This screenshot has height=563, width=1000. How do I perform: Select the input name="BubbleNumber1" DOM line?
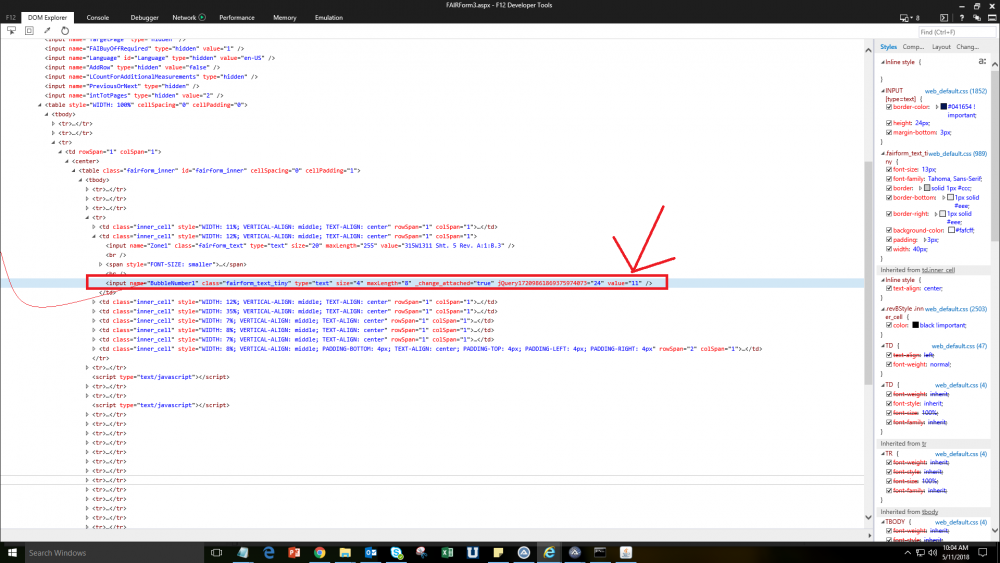coord(379,283)
